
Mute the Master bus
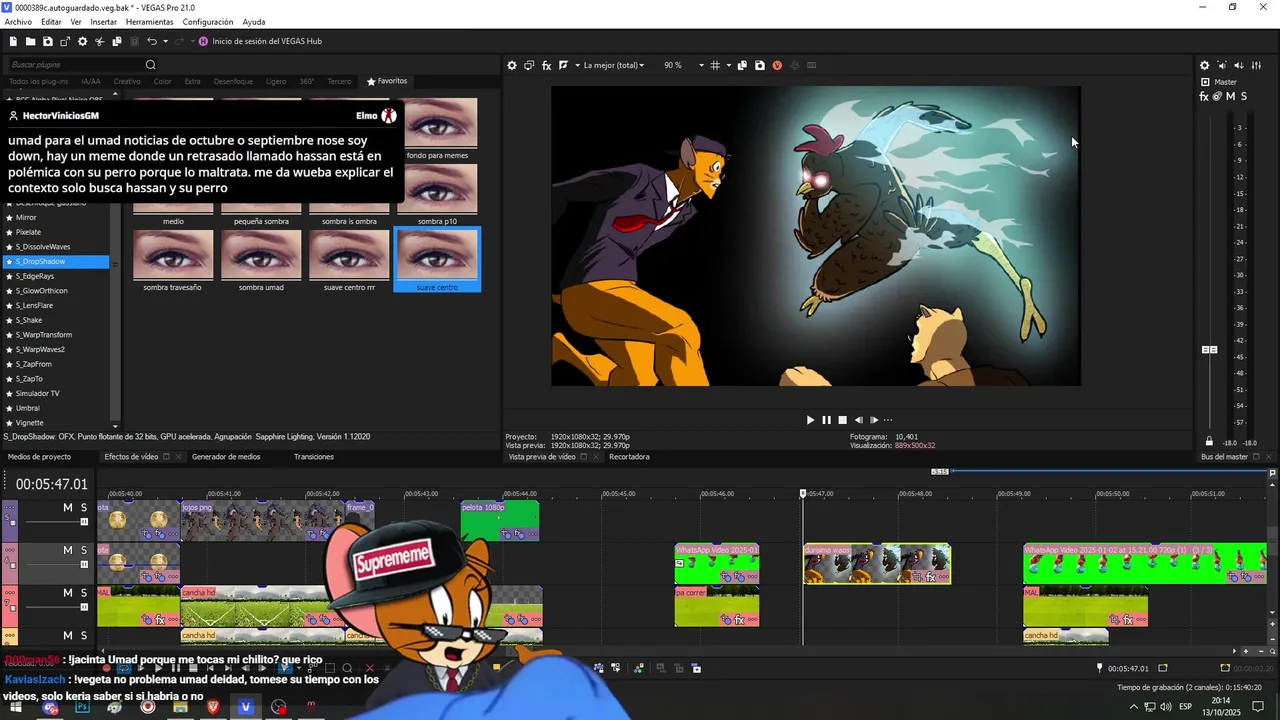click(x=1230, y=96)
